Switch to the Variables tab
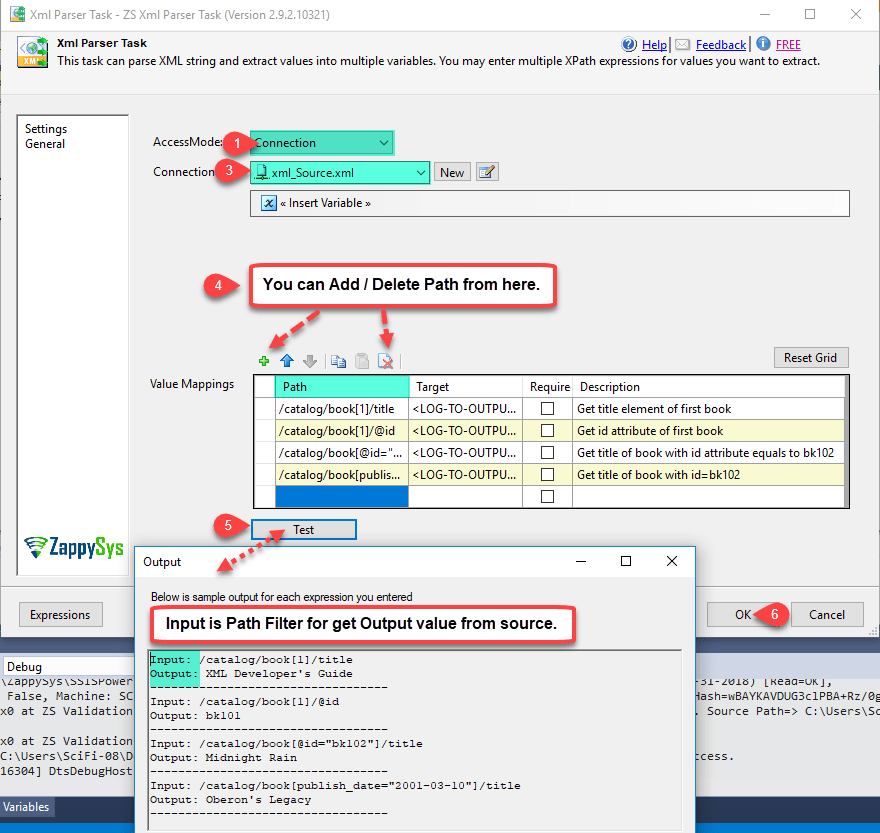 (27, 807)
